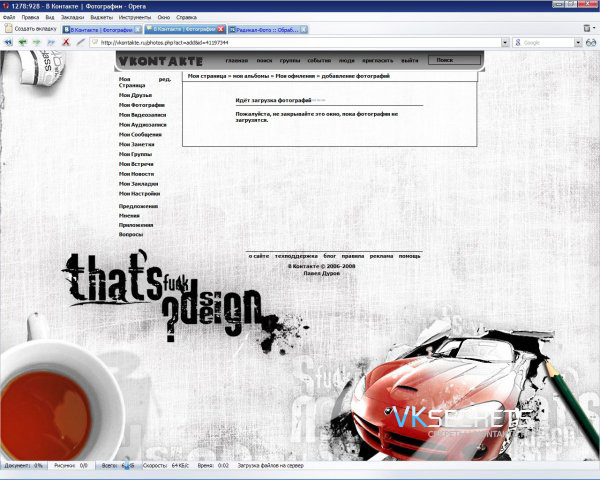The image size is (600, 480).
Task: Open the Окно menu
Action: tap(163, 17)
